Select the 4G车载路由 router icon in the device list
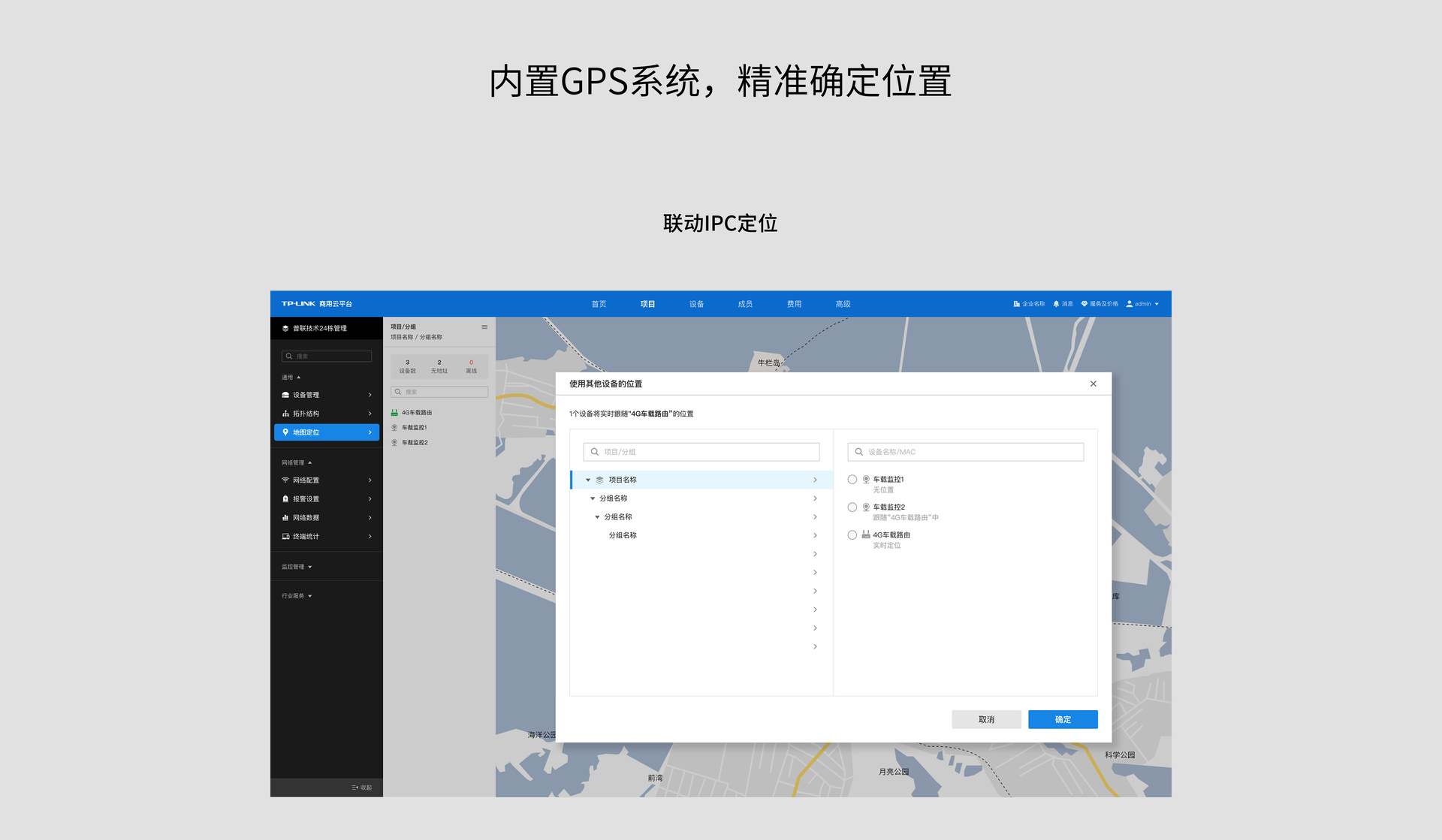 click(394, 413)
